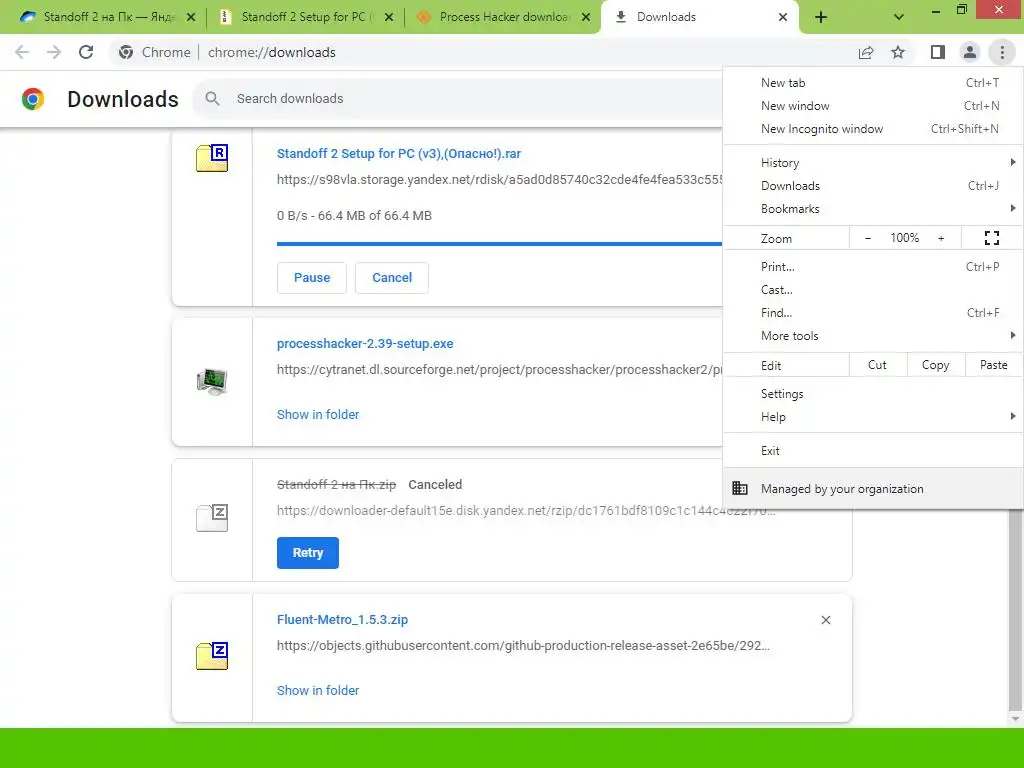Viewport: 1024px width, 768px height.
Task: Click the three-dot Chrome menu button
Action: tap(1002, 52)
